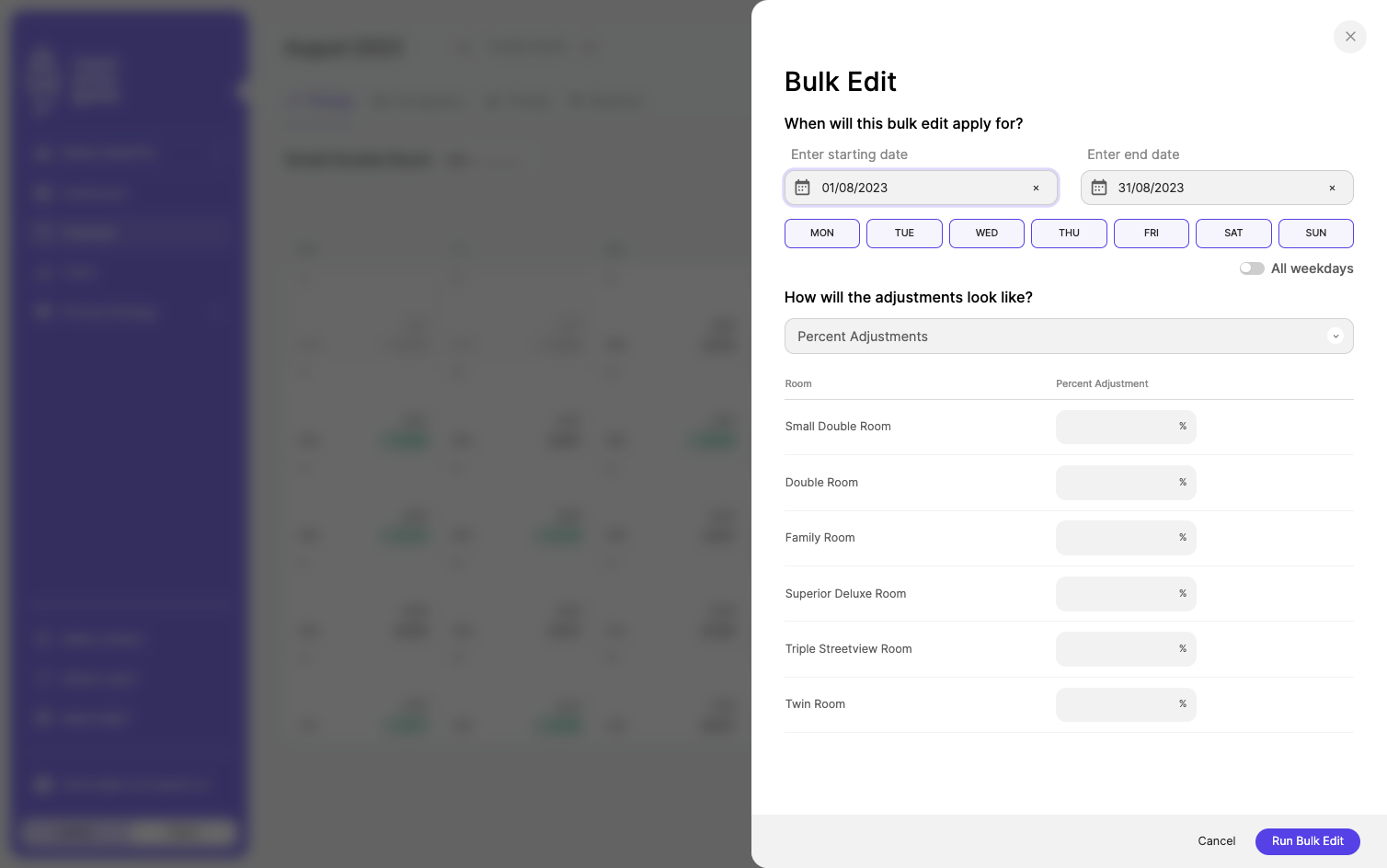Click percent field for Triple Streetview Room
1387x868 pixels.
(x=1126, y=649)
